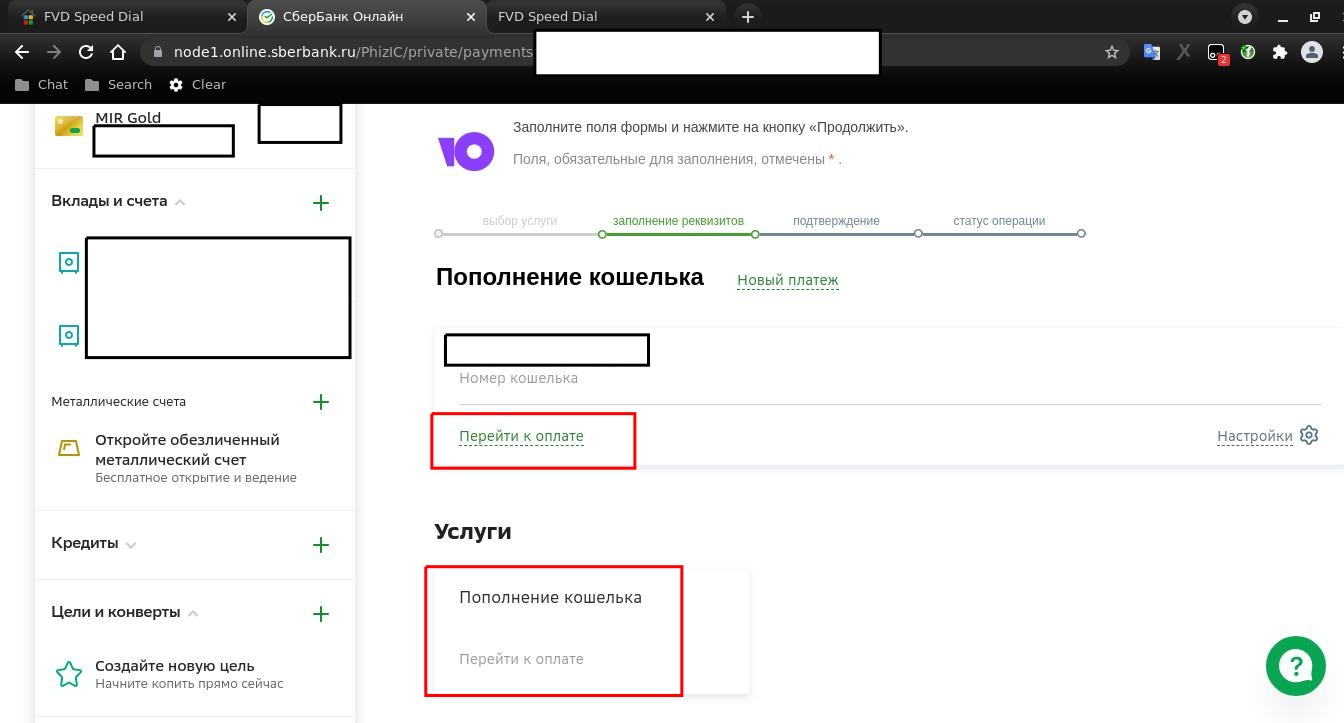Click the plus icon beside Цели и конверты
This screenshot has height=723, width=1344.
tap(321, 613)
